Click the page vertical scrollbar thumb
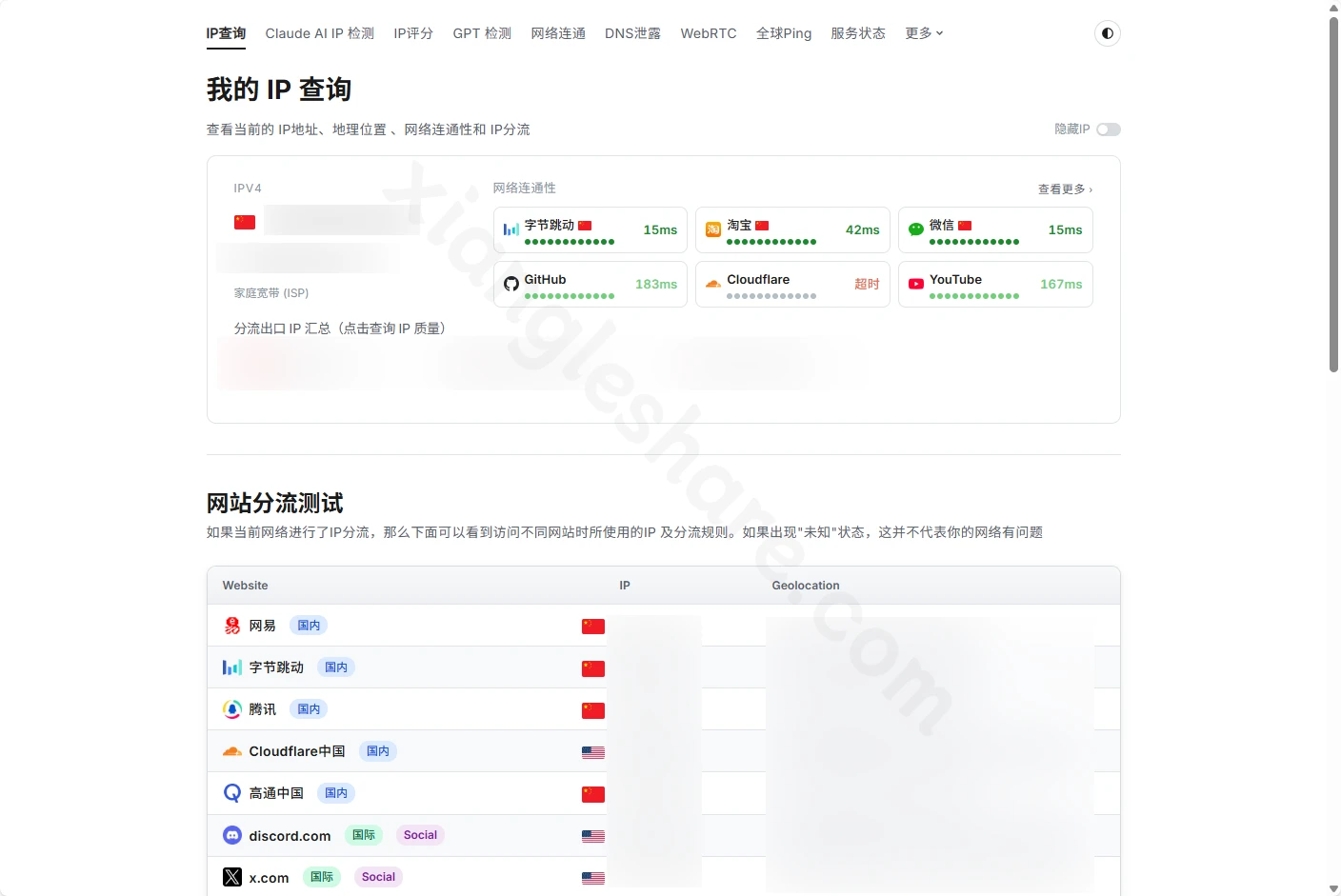Screen dimensions: 1341x896 (x=1333, y=193)
